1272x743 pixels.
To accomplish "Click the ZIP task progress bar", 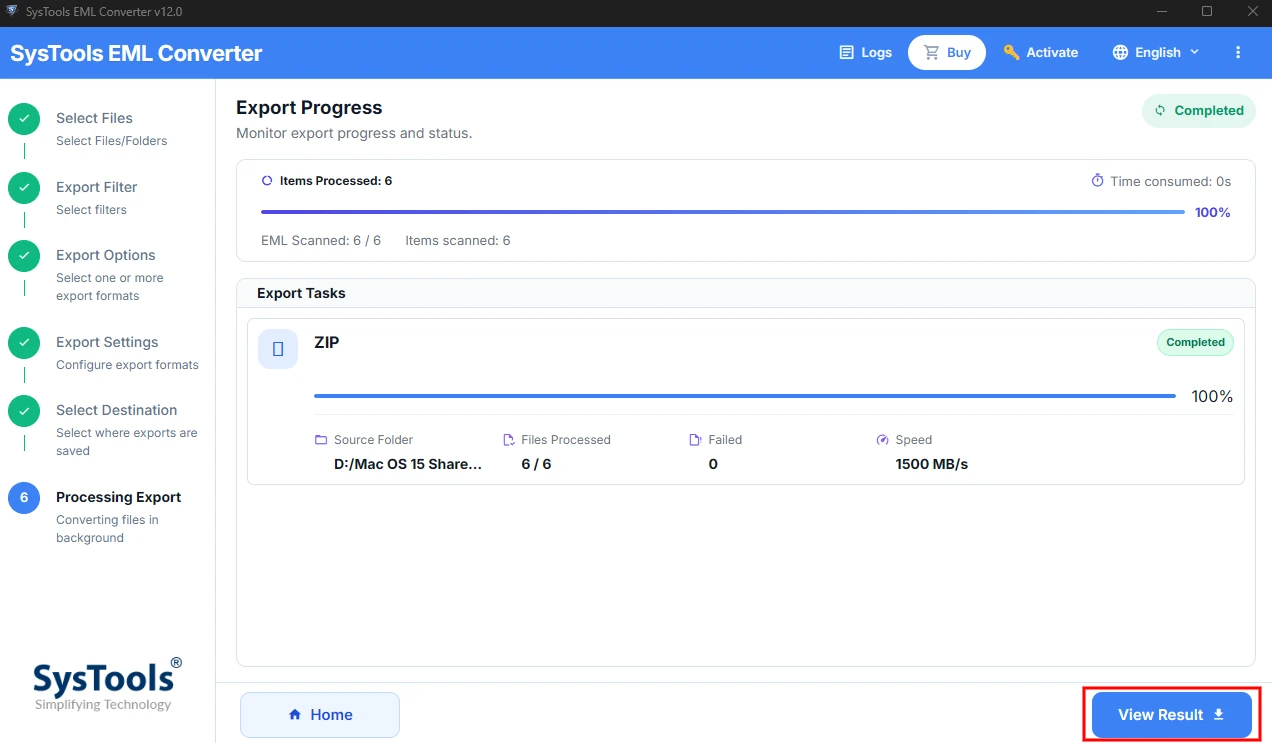I will pos(745,396).
